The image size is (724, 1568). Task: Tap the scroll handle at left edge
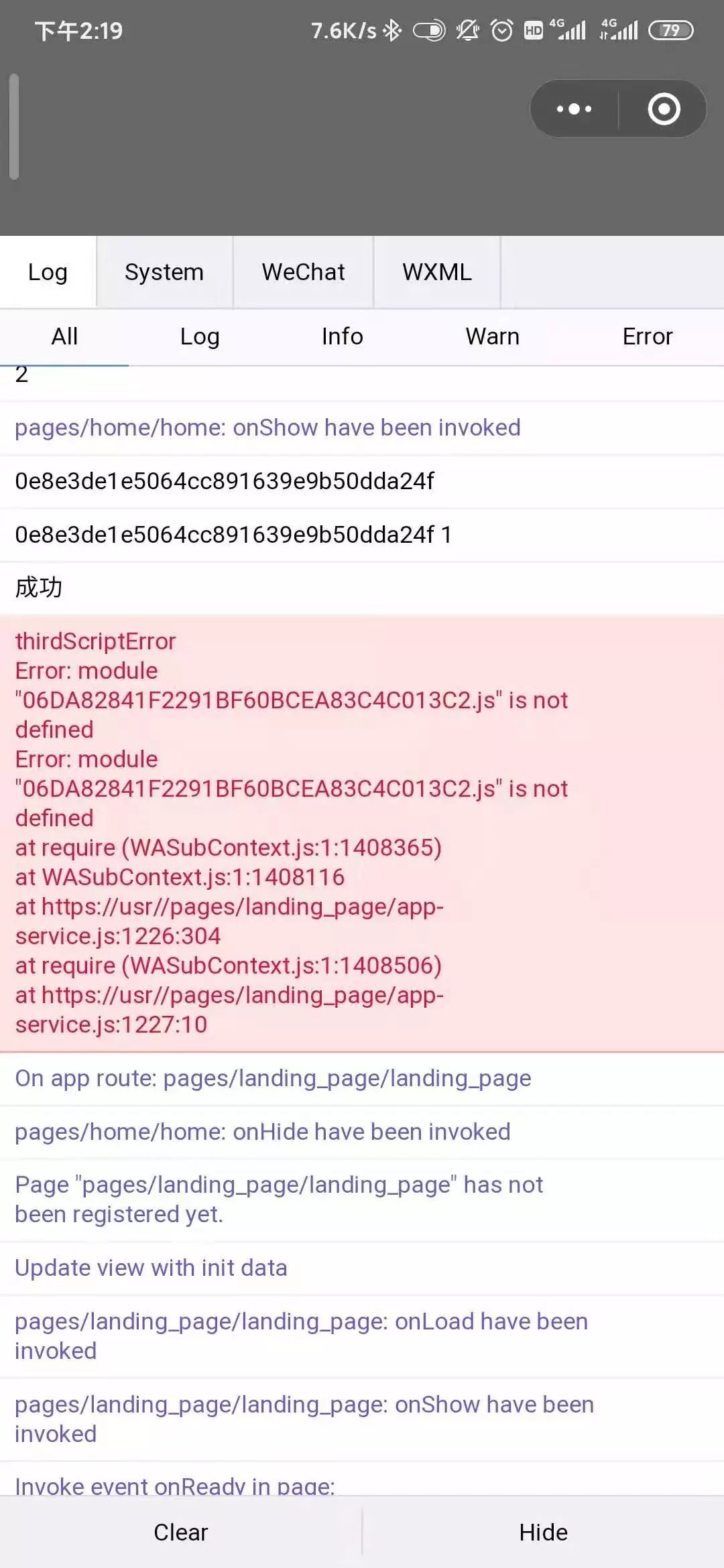tap(13, 127)
